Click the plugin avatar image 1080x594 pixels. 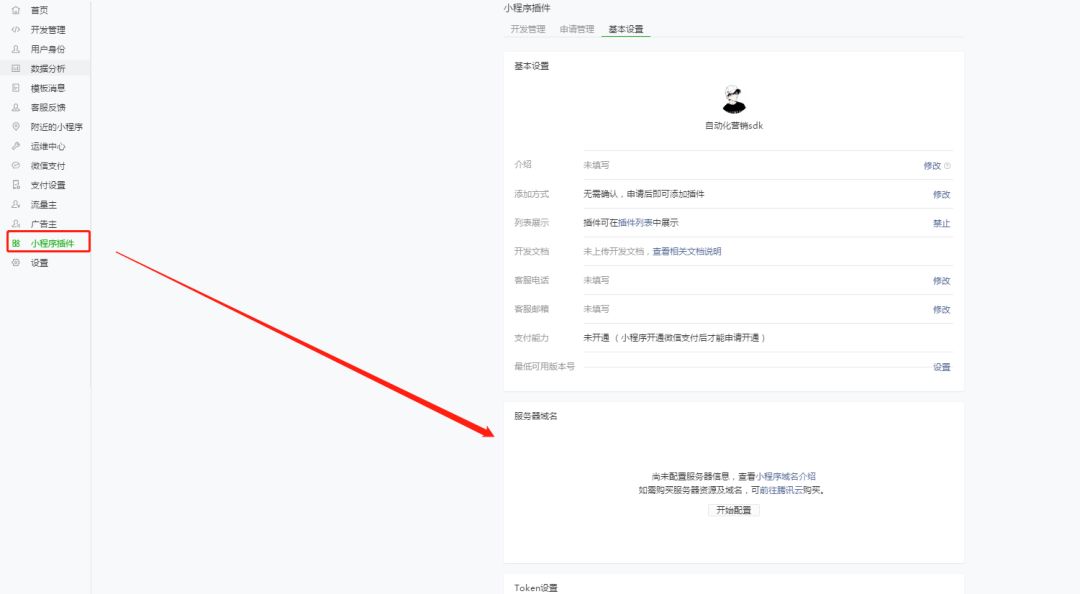point(734,100)
